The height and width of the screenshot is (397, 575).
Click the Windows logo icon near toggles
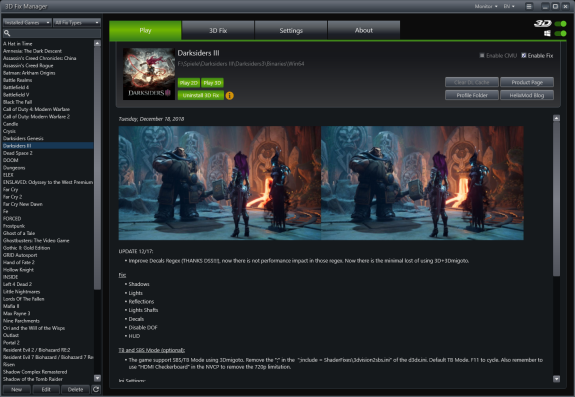[547, 33]
